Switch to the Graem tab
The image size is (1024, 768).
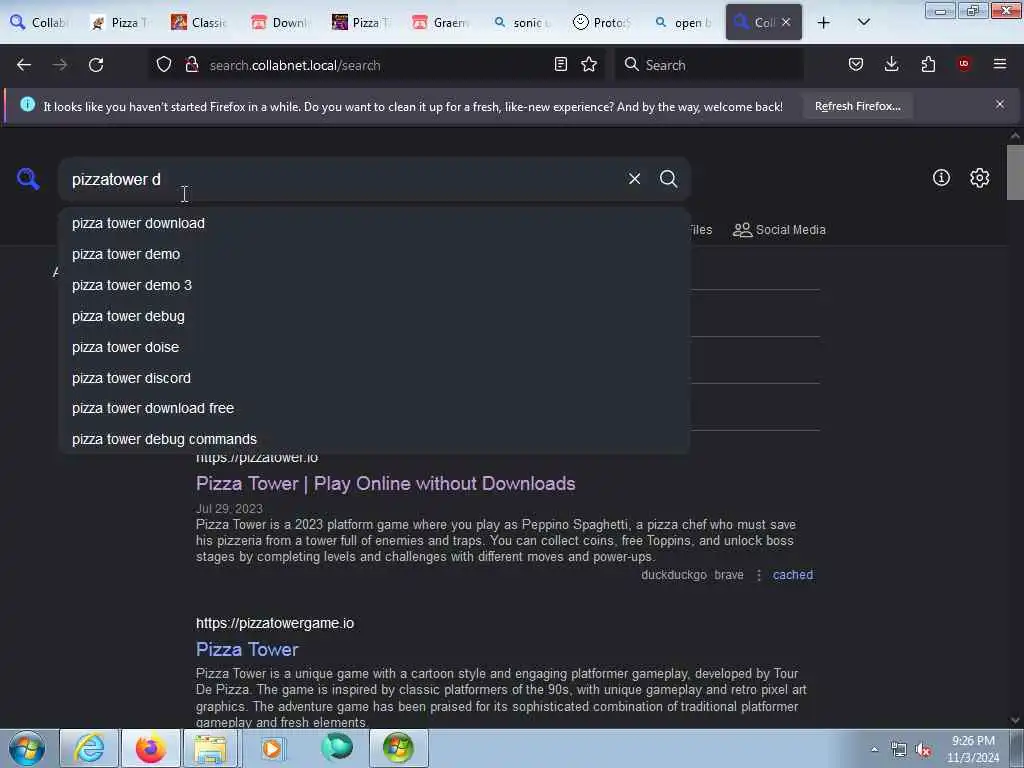[441, 23]
